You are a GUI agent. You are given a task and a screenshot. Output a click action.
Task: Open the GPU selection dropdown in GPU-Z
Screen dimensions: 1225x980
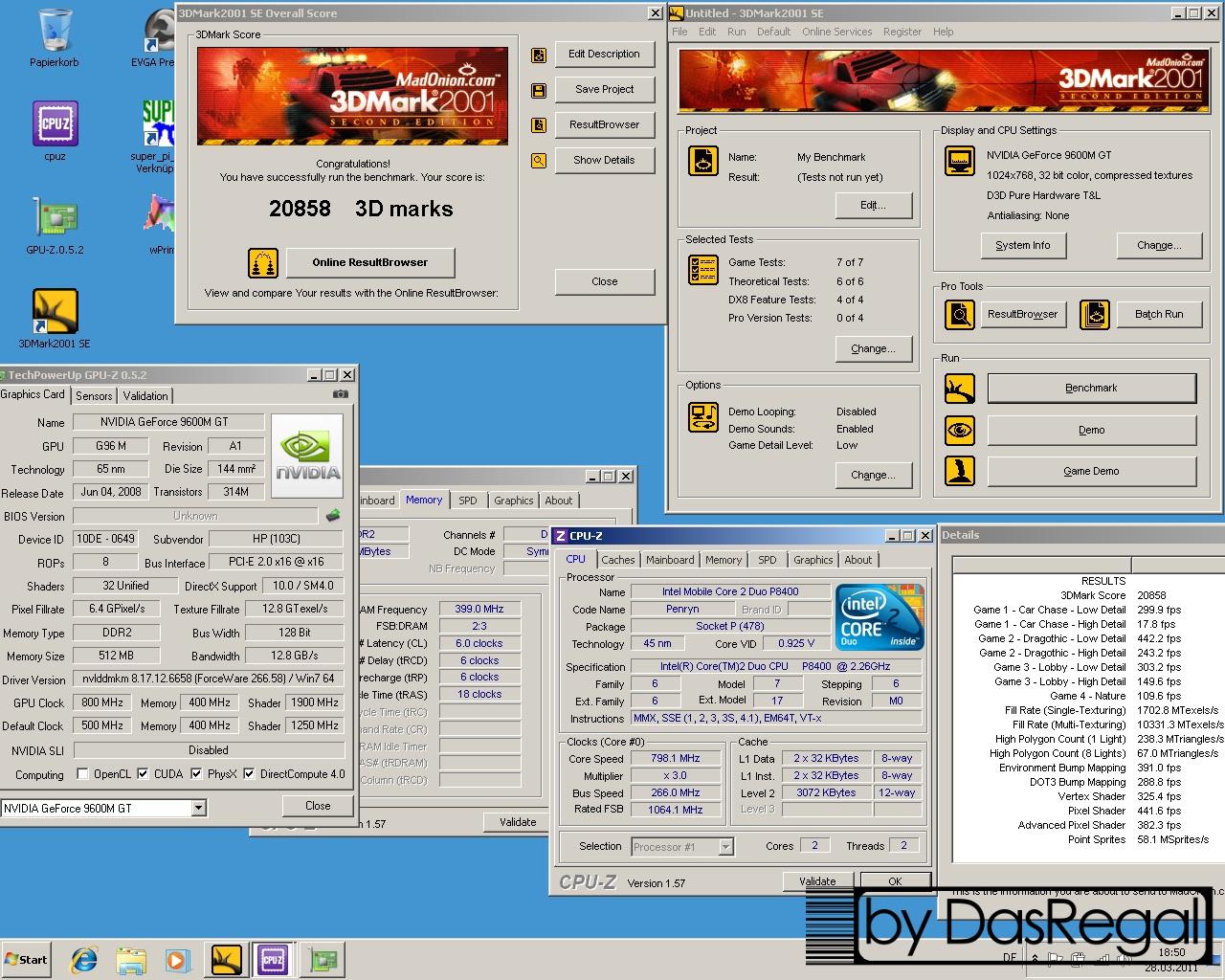[198, 809]
